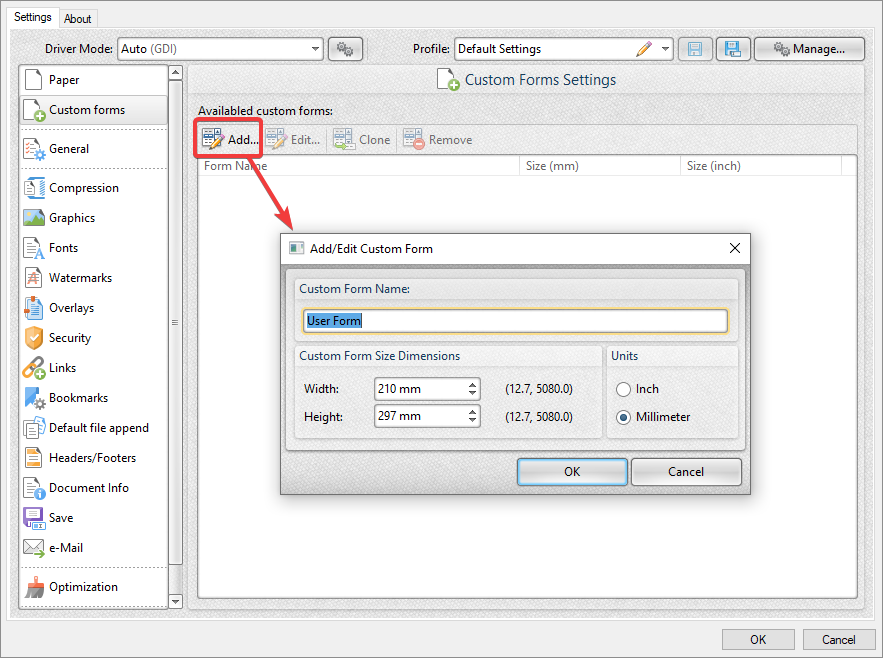Switch to the About tab
The width and height of the screenshot is (883, 658).
click(x=78, y=18)
